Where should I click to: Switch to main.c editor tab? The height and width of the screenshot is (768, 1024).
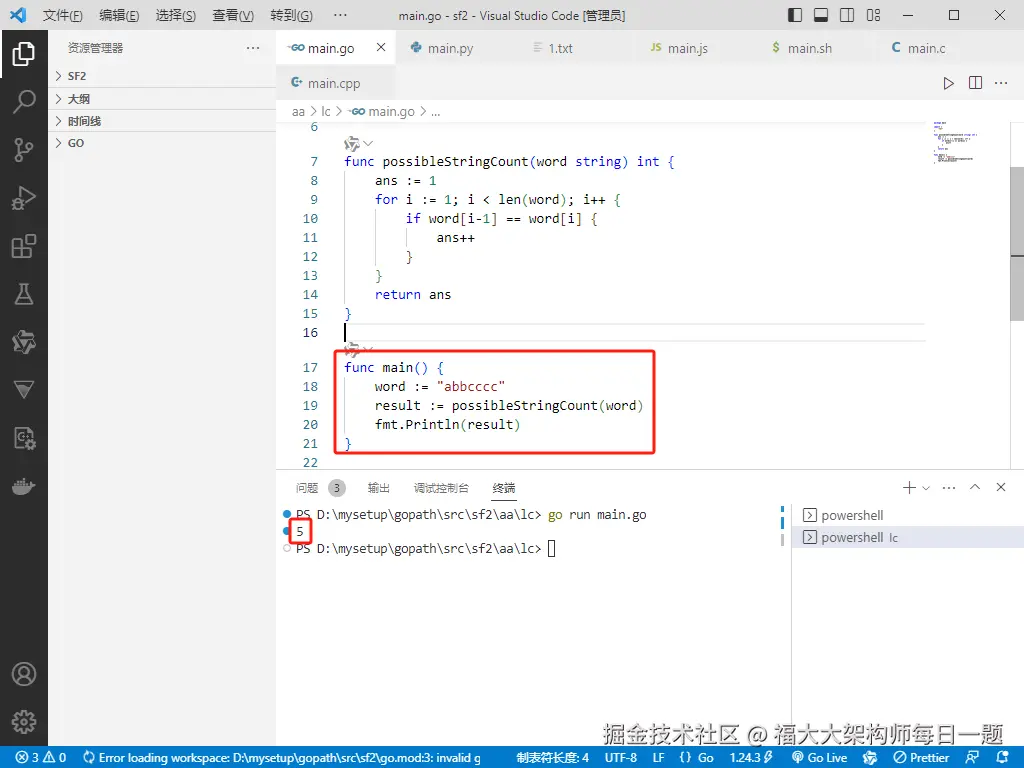tap(926, 48)
